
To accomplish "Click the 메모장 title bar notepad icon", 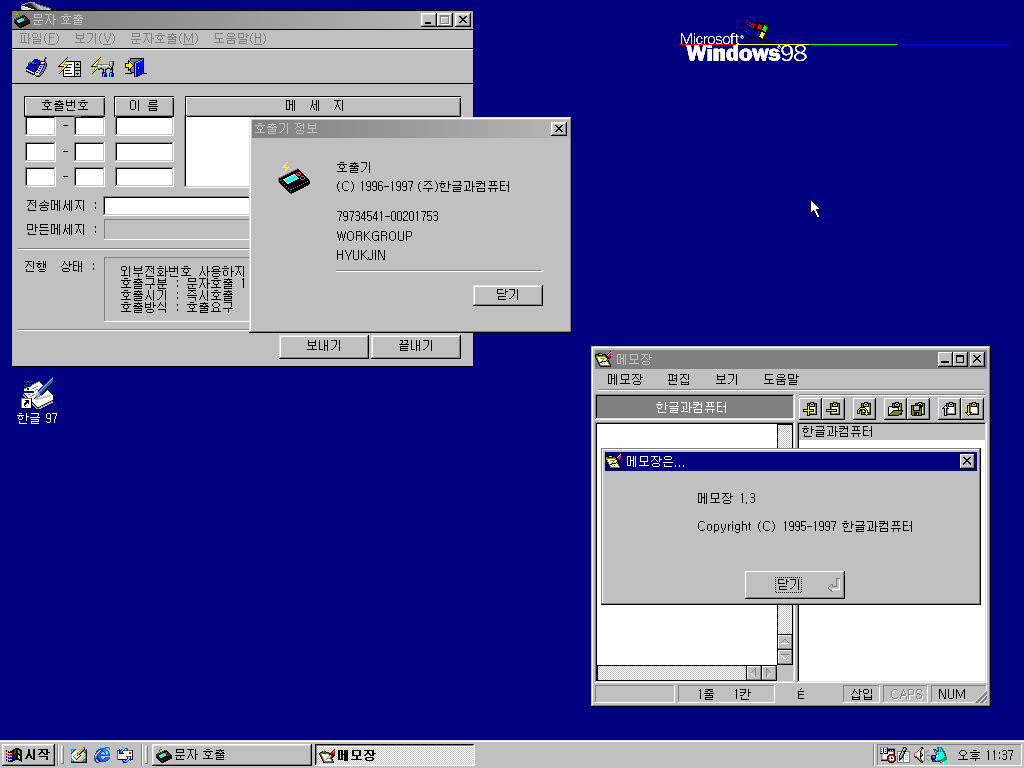I will coord(603,359).
